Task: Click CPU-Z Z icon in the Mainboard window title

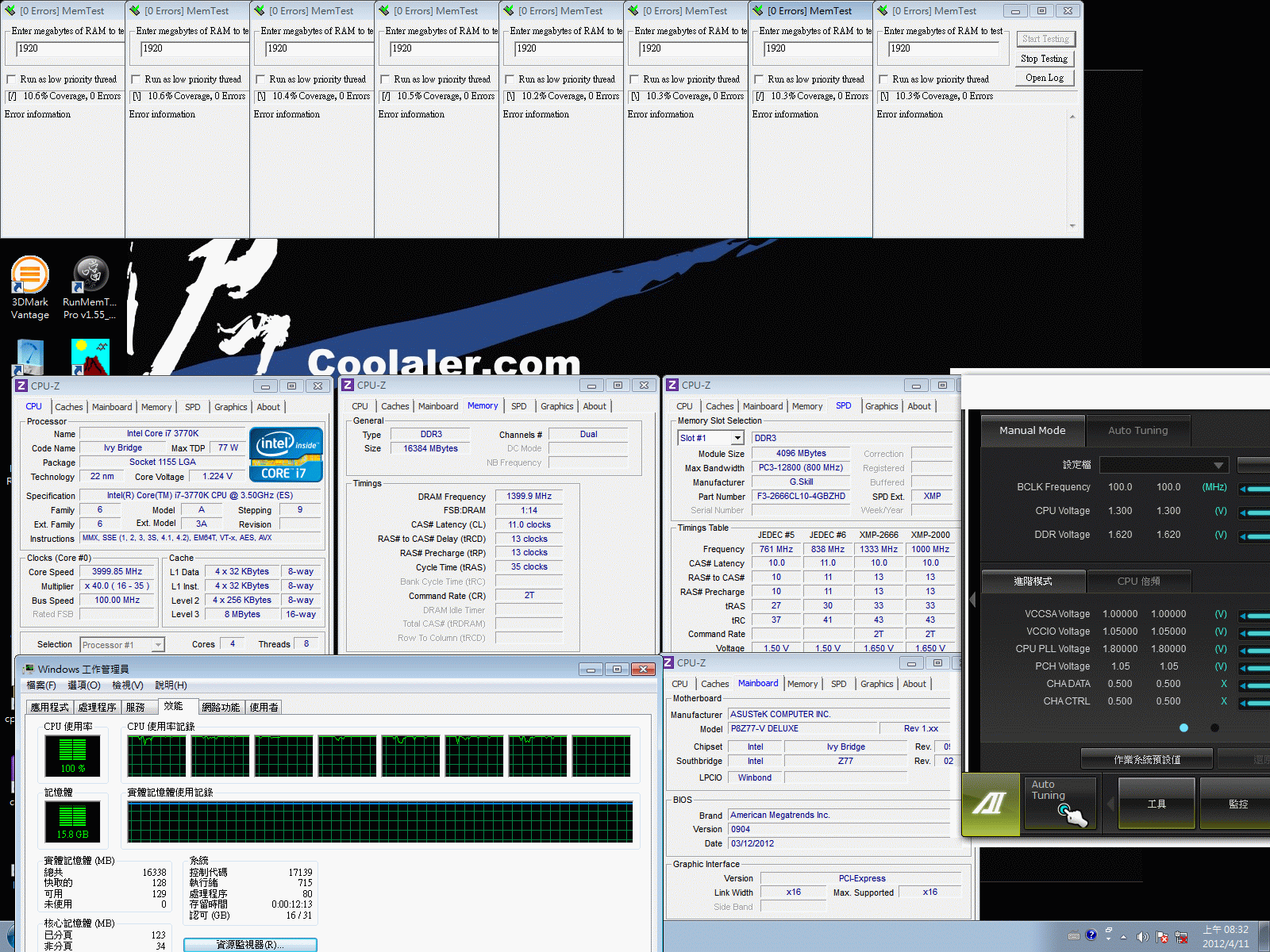Action: [x=668, y=662]
